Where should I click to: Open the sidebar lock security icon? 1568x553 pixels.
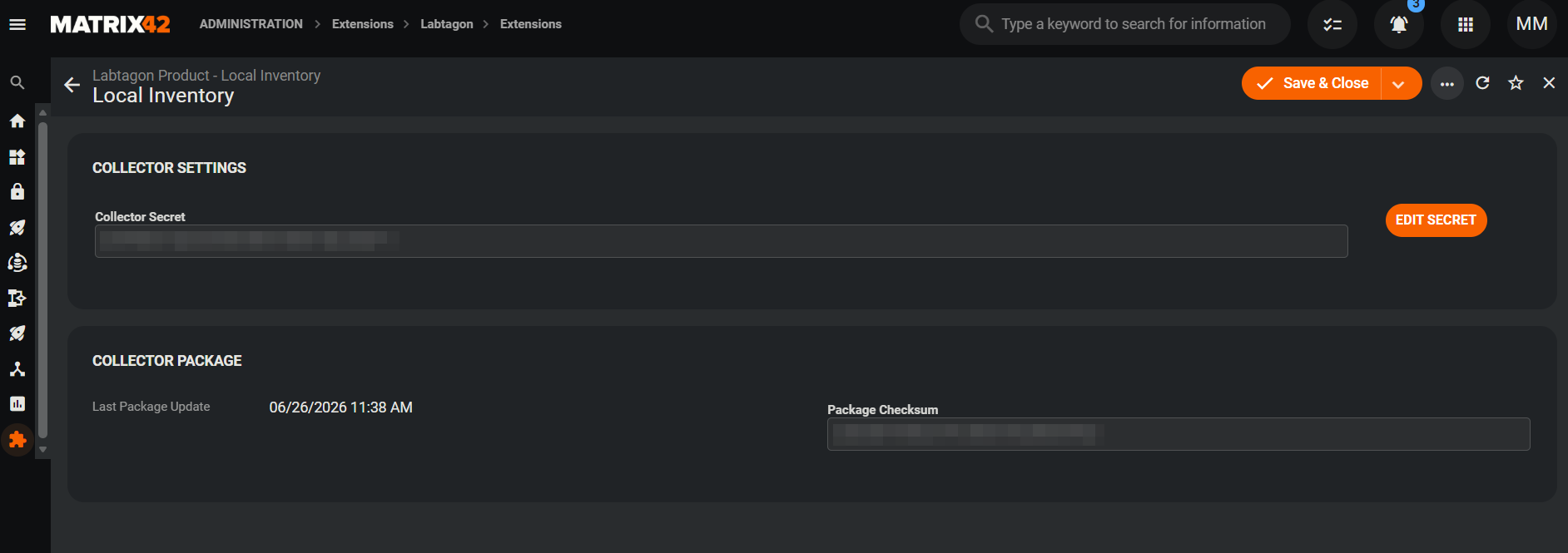pos(17,191)
